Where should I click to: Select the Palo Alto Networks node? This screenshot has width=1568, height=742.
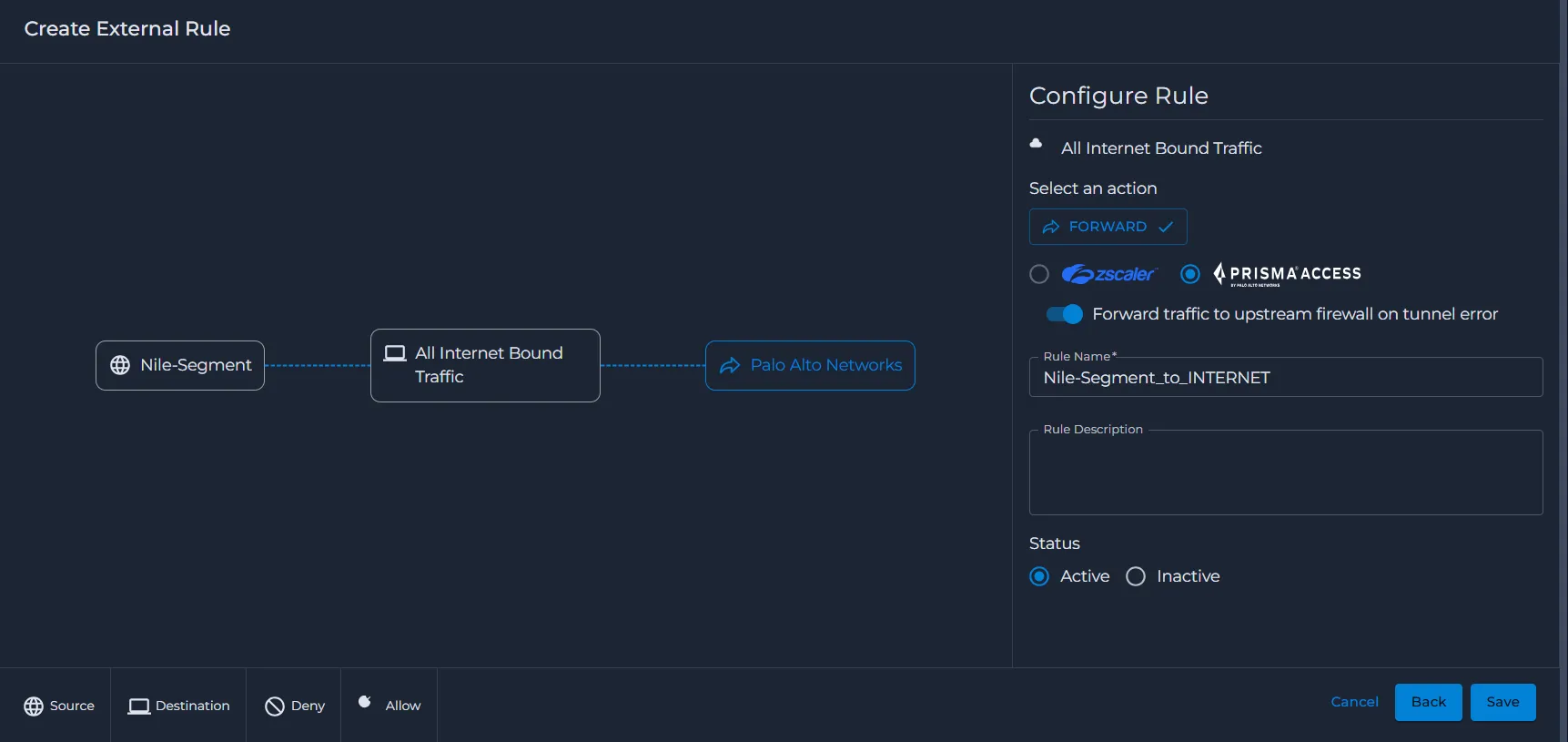click(810, 365)
